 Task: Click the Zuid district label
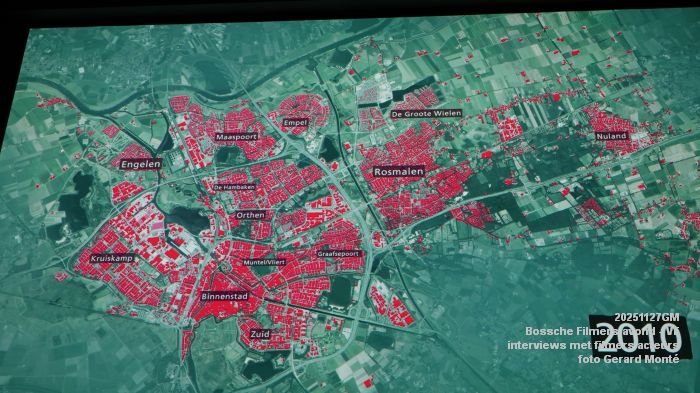(x=260, y=334)
